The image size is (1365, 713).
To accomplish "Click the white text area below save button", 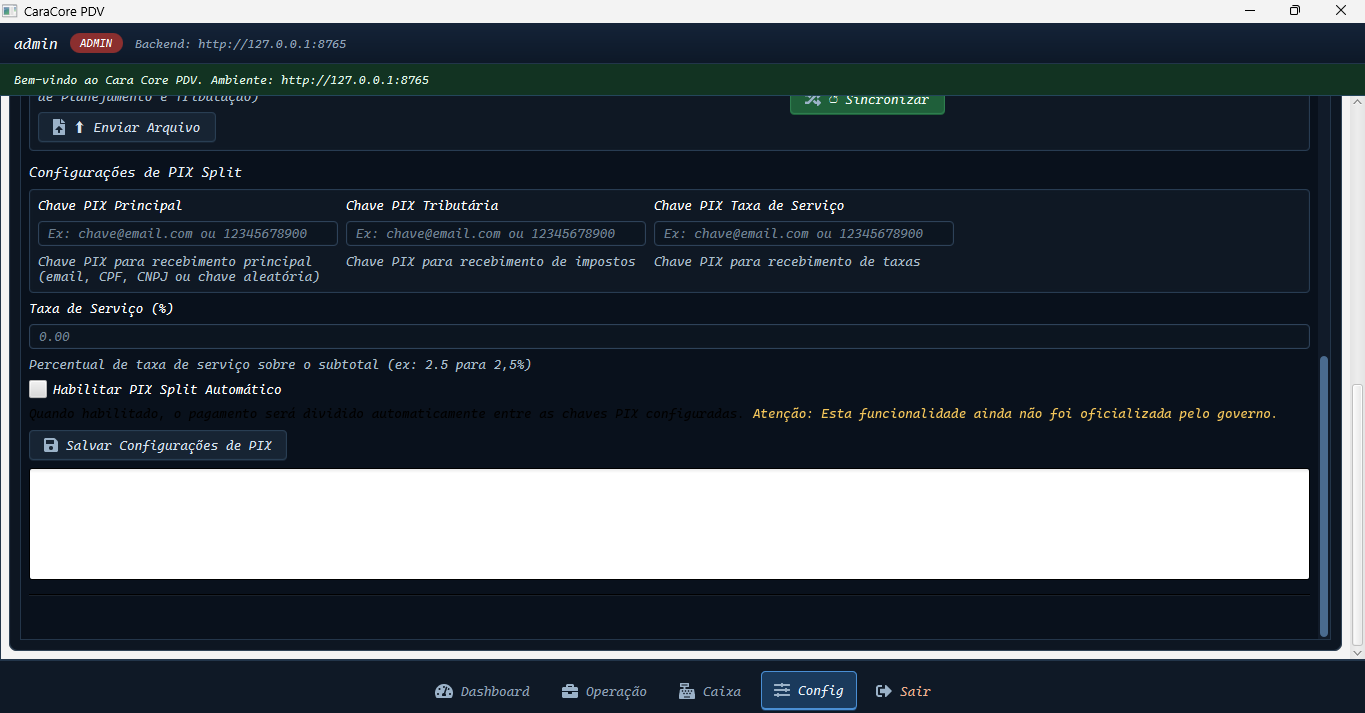I will (669, 524).
